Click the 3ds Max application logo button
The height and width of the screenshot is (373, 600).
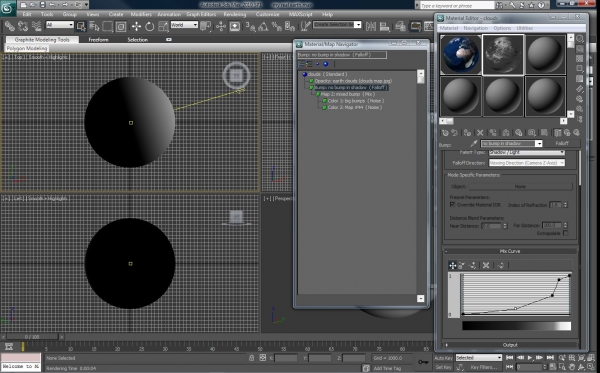pos(8,8)
